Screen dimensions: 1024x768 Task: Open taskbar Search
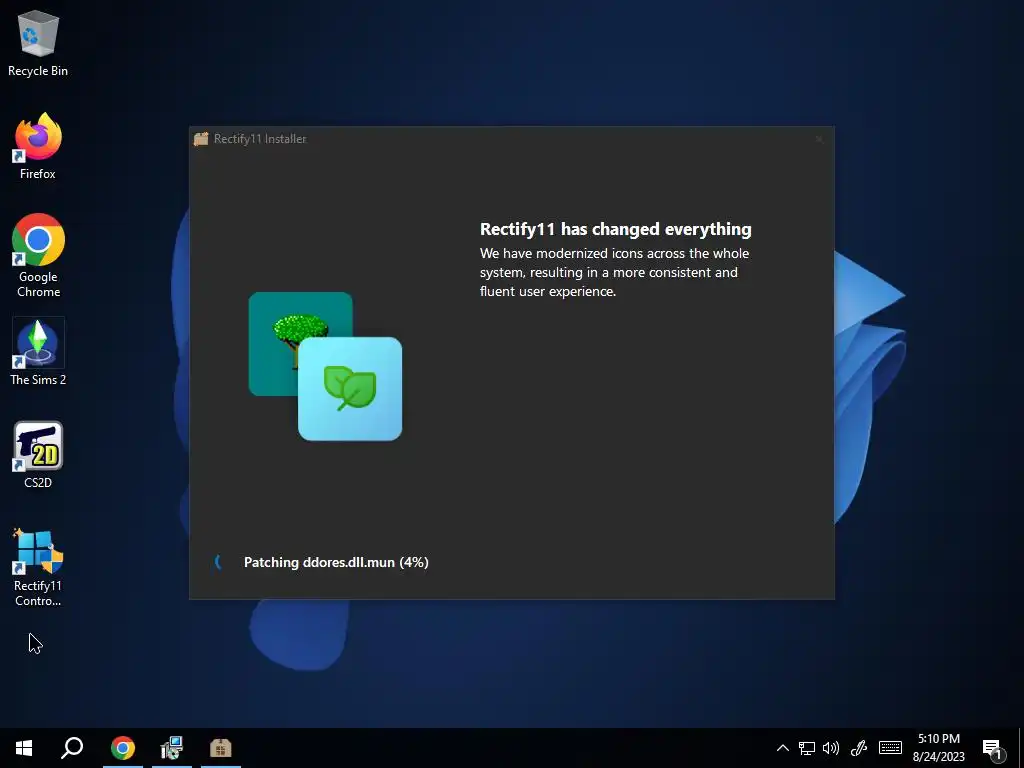pos(72,748)
